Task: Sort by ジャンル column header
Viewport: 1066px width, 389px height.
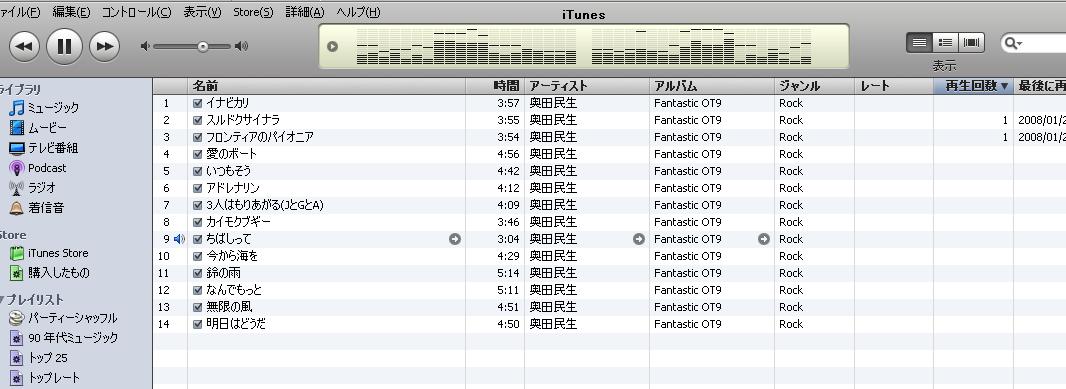Action: tap(814, 86)
